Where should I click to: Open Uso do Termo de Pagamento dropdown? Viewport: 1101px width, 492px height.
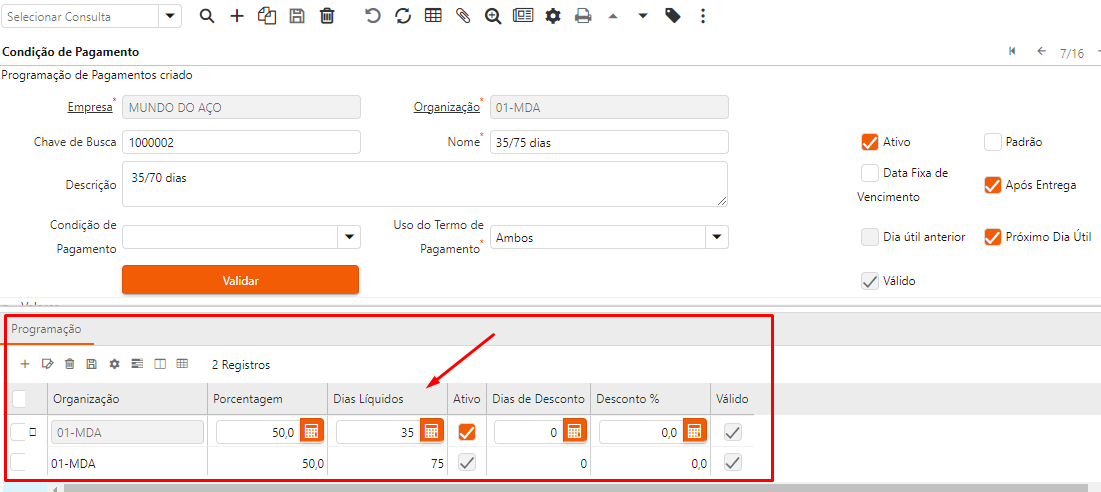[716, 237]
